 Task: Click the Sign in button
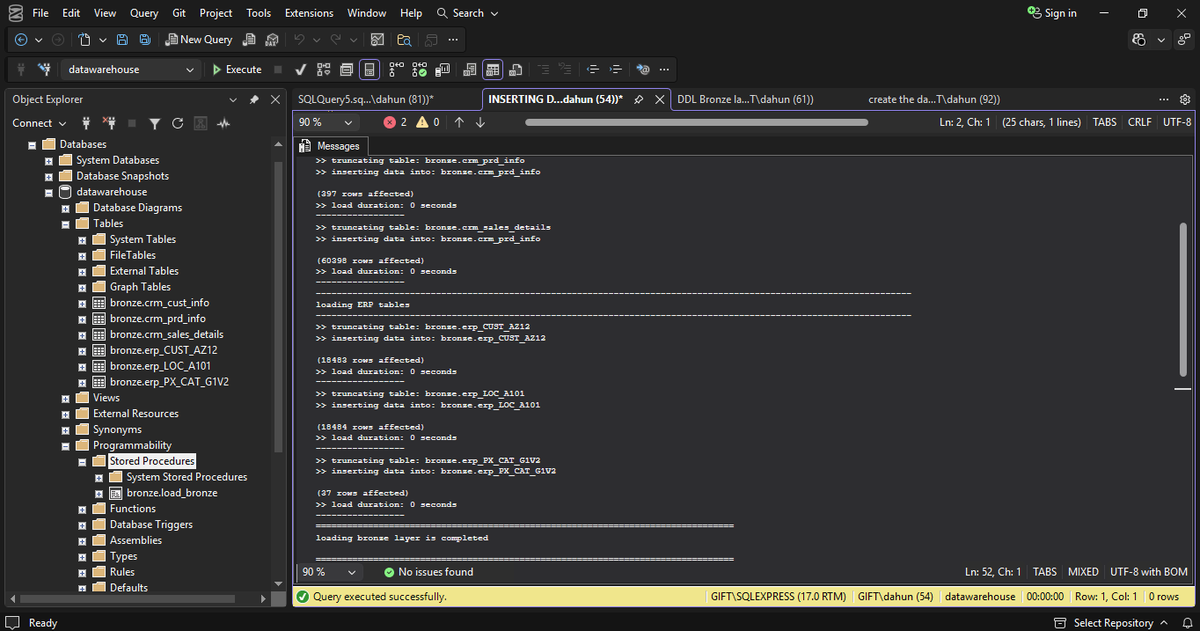point(1052,13)
